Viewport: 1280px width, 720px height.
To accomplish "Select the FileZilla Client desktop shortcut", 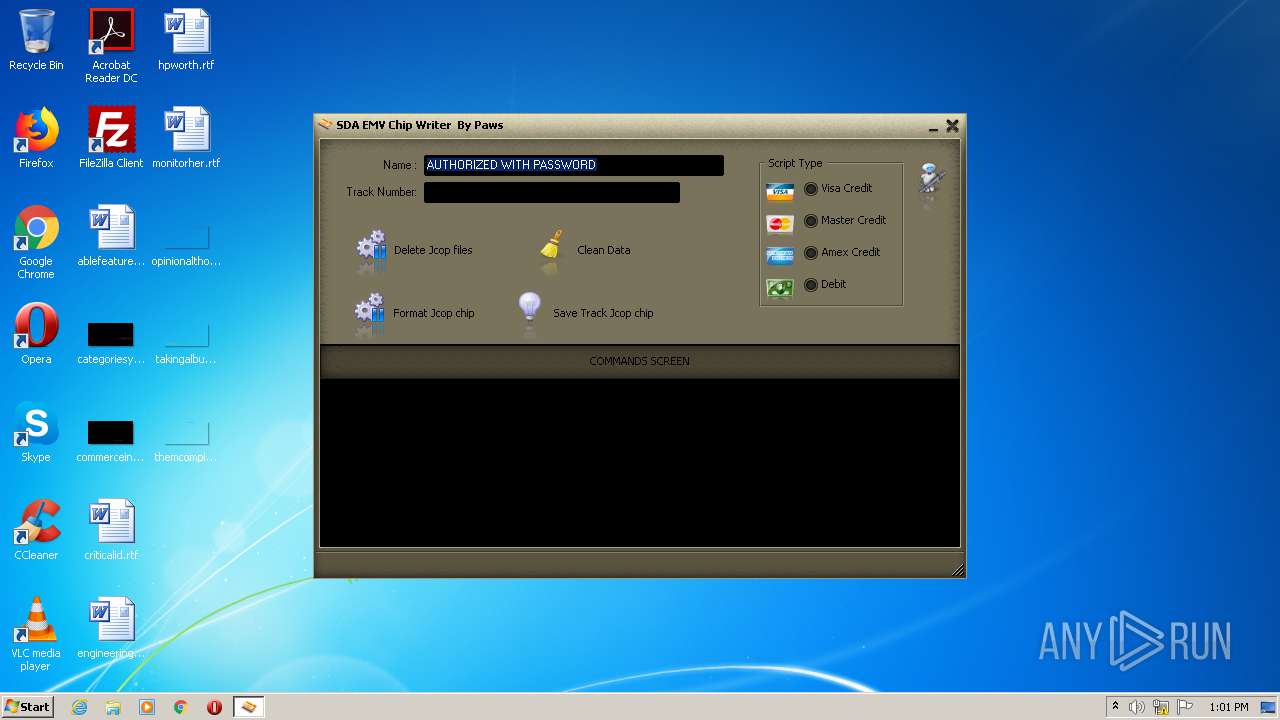I will (111, 138).
